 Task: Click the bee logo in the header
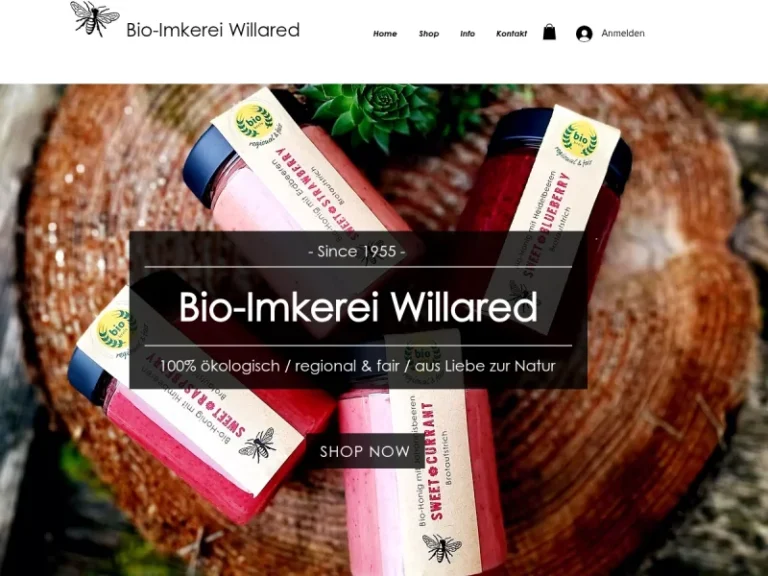click(95, 18)
